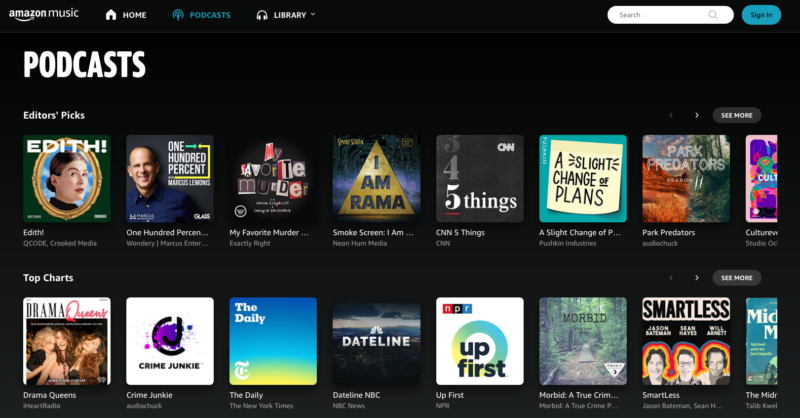Click the Park Predators title
Screen dimensions: 800x418
tap(668, 232)
